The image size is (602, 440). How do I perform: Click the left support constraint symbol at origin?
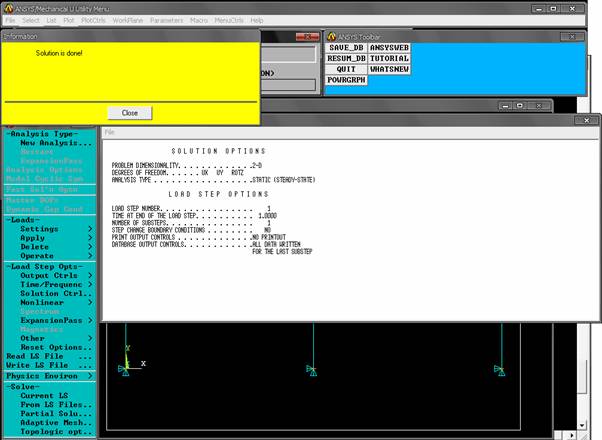pos(124,370)
